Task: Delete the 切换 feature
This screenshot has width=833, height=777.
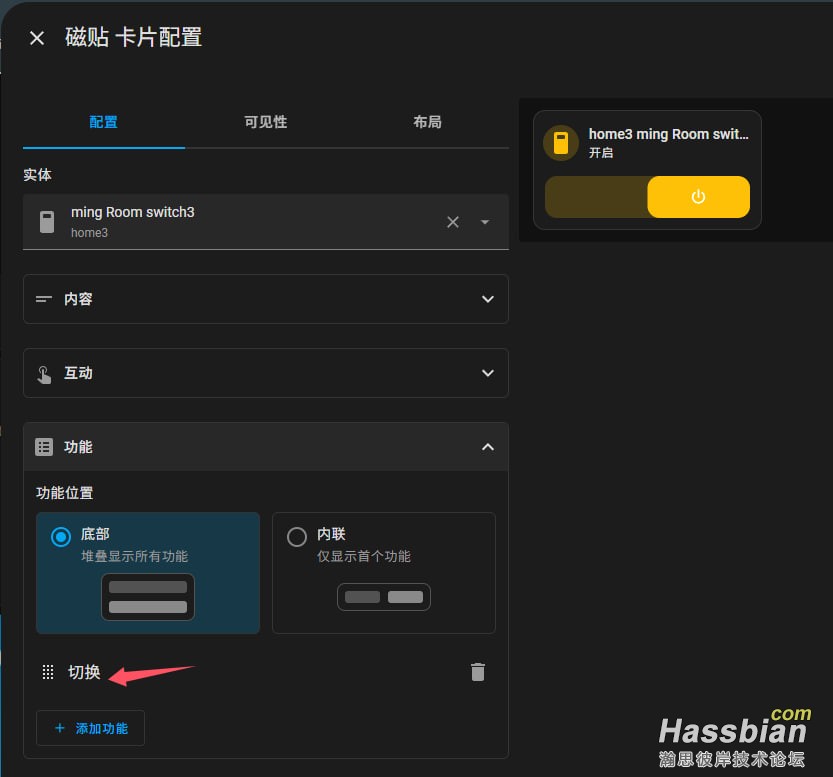Action: click(478, 672)
